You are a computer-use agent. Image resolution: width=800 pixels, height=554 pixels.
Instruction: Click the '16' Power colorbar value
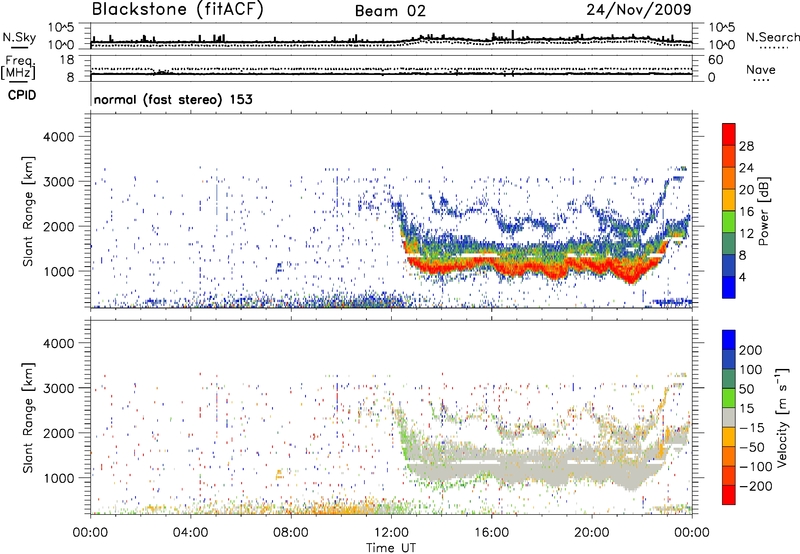point(746,212)
